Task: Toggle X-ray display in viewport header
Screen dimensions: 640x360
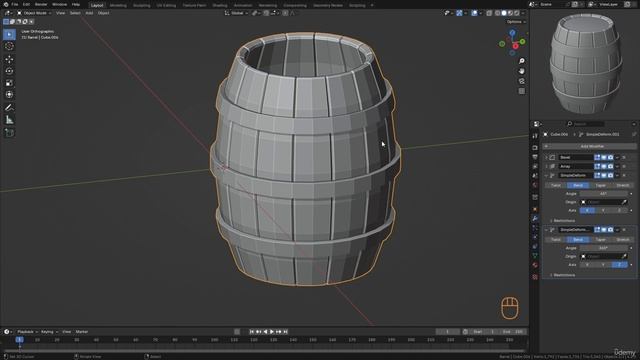Action: pyautogui.click(x=489, y=13)
